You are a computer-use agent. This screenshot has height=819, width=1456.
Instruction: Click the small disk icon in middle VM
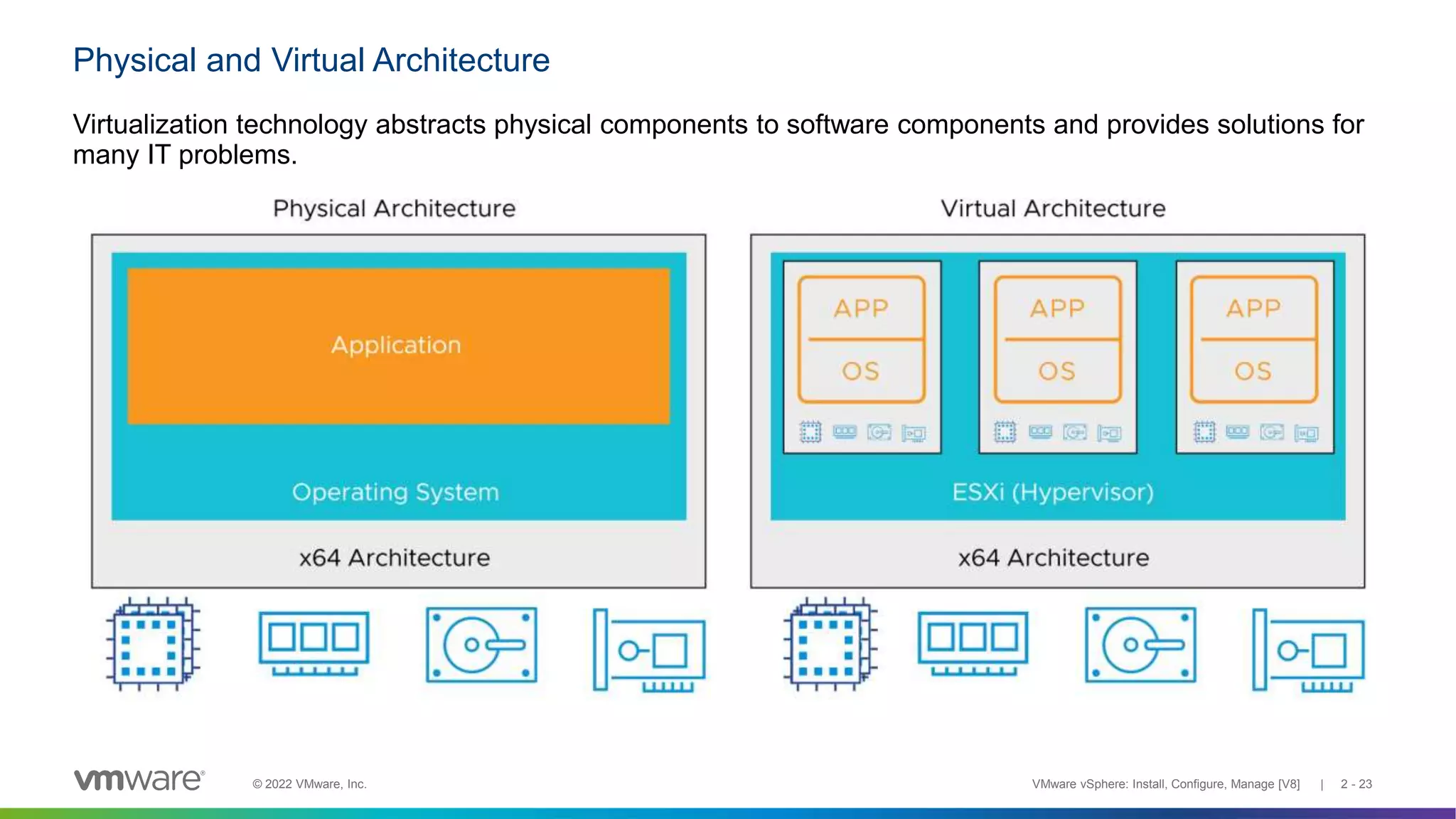tap(1074, 432)
